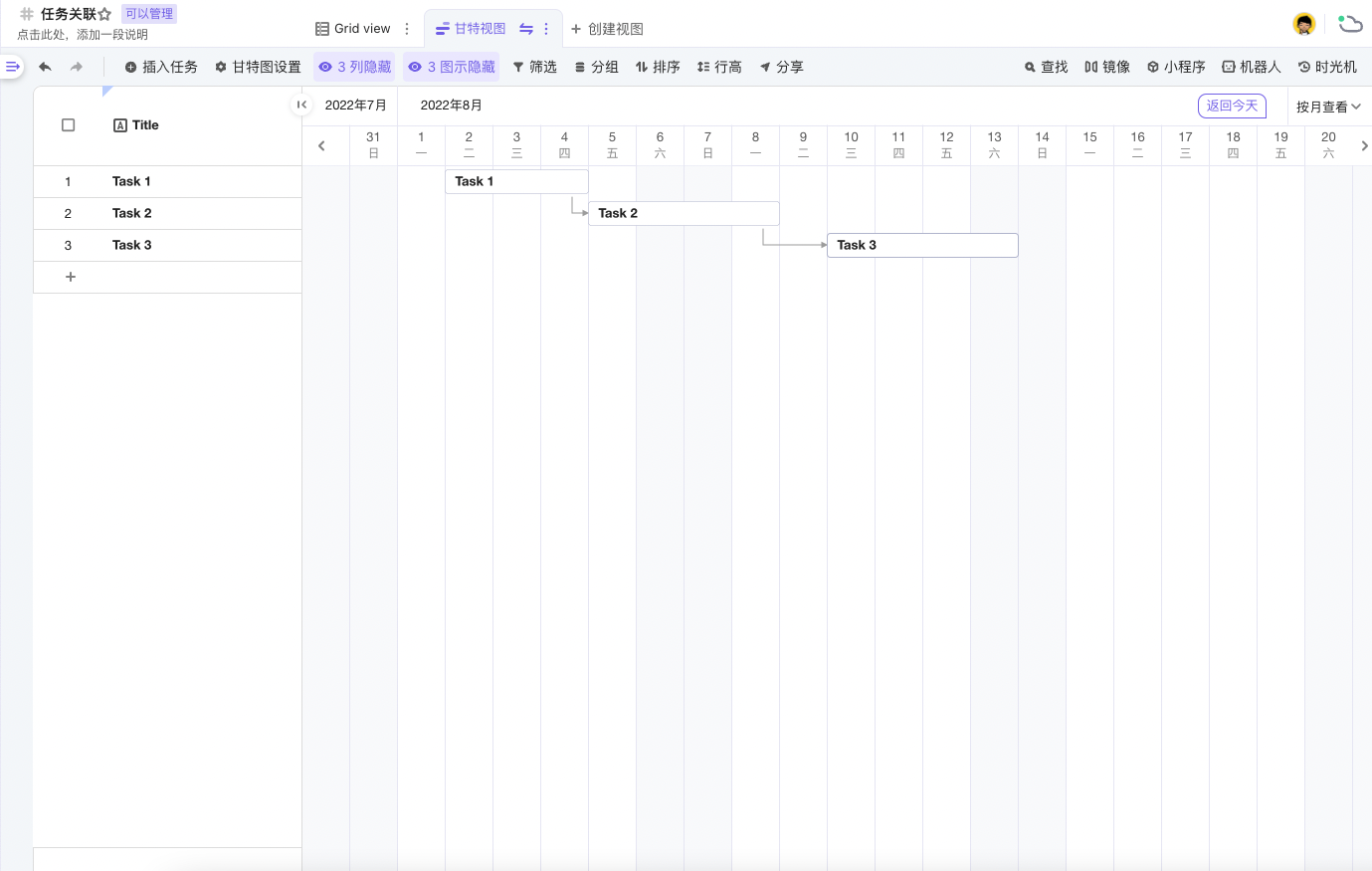Select the Task 2 bar in timeline

click(x=684, y=213)
